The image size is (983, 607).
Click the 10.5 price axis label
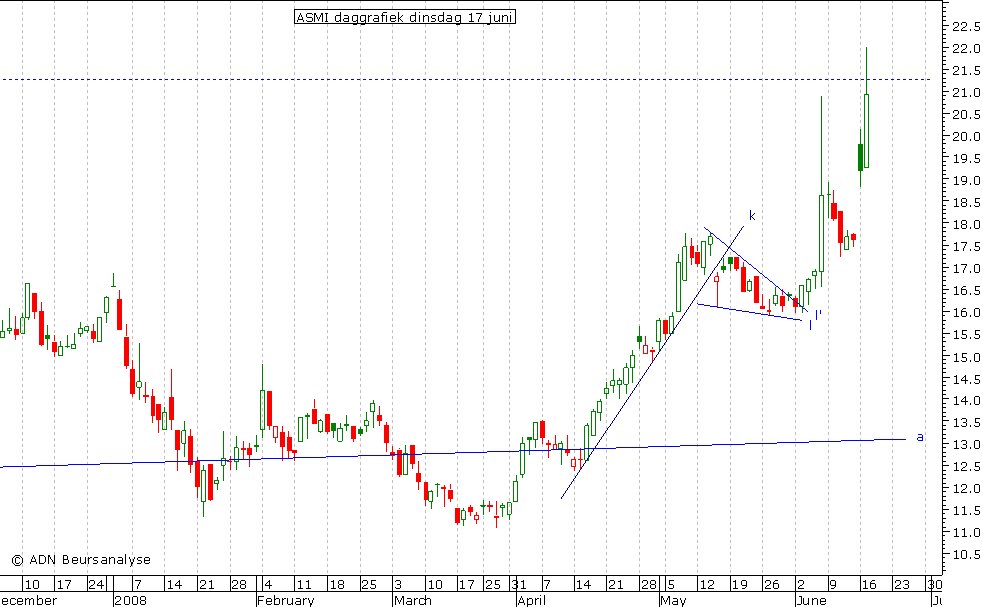(x=966, y=554)
